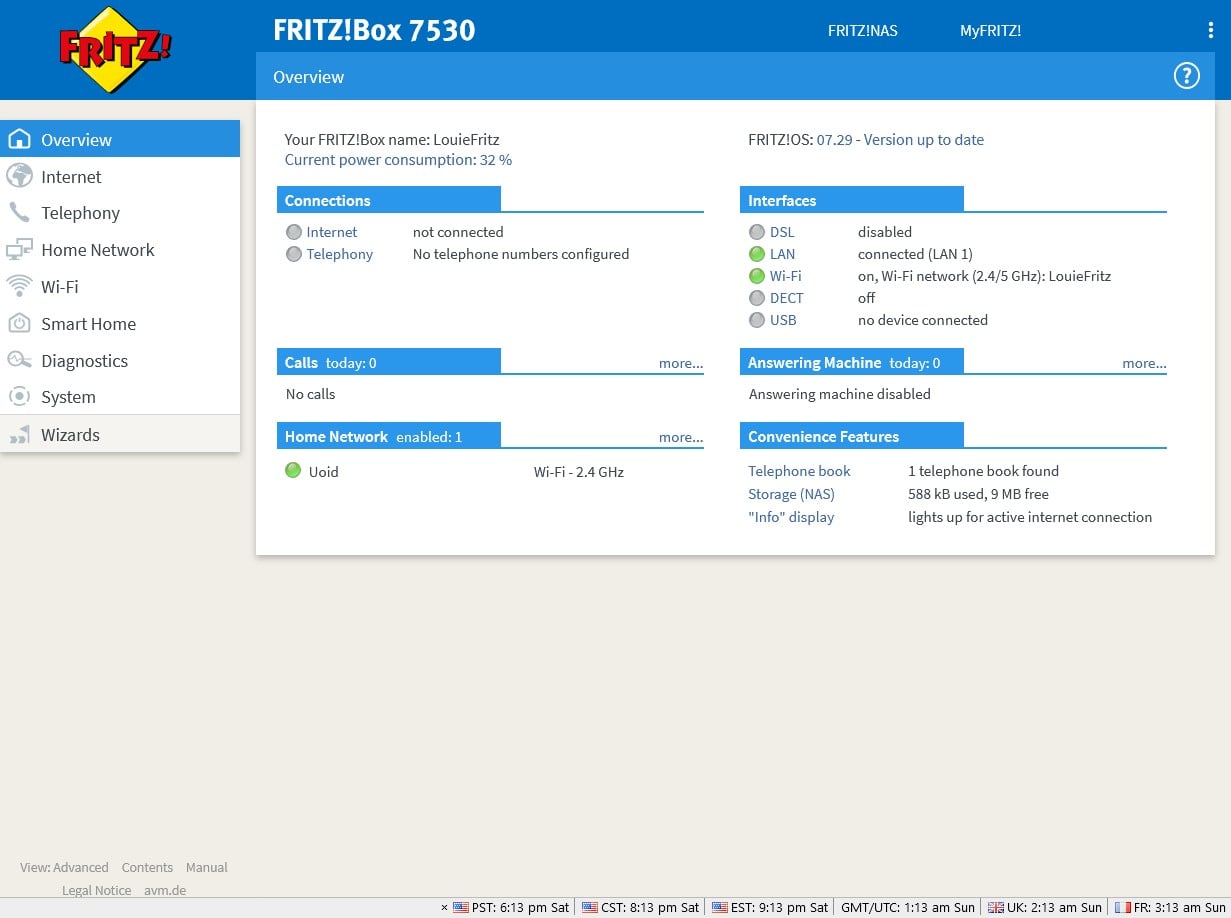Open the Storage (NAS) link
Viewport: 1231px width, 918px height.
pos(791,494)
